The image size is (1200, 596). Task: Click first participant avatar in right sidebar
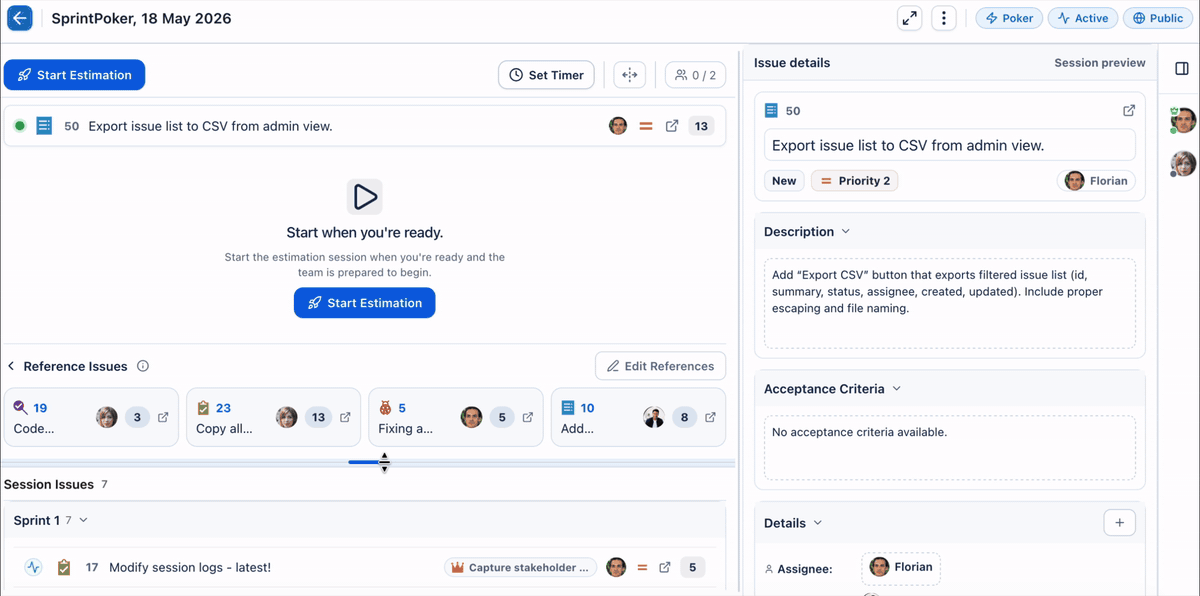(x=1183, y=121)
